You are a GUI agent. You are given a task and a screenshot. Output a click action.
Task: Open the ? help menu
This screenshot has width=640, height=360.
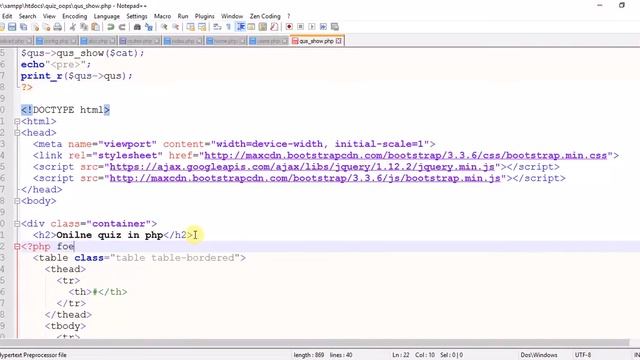pos(289,16)
